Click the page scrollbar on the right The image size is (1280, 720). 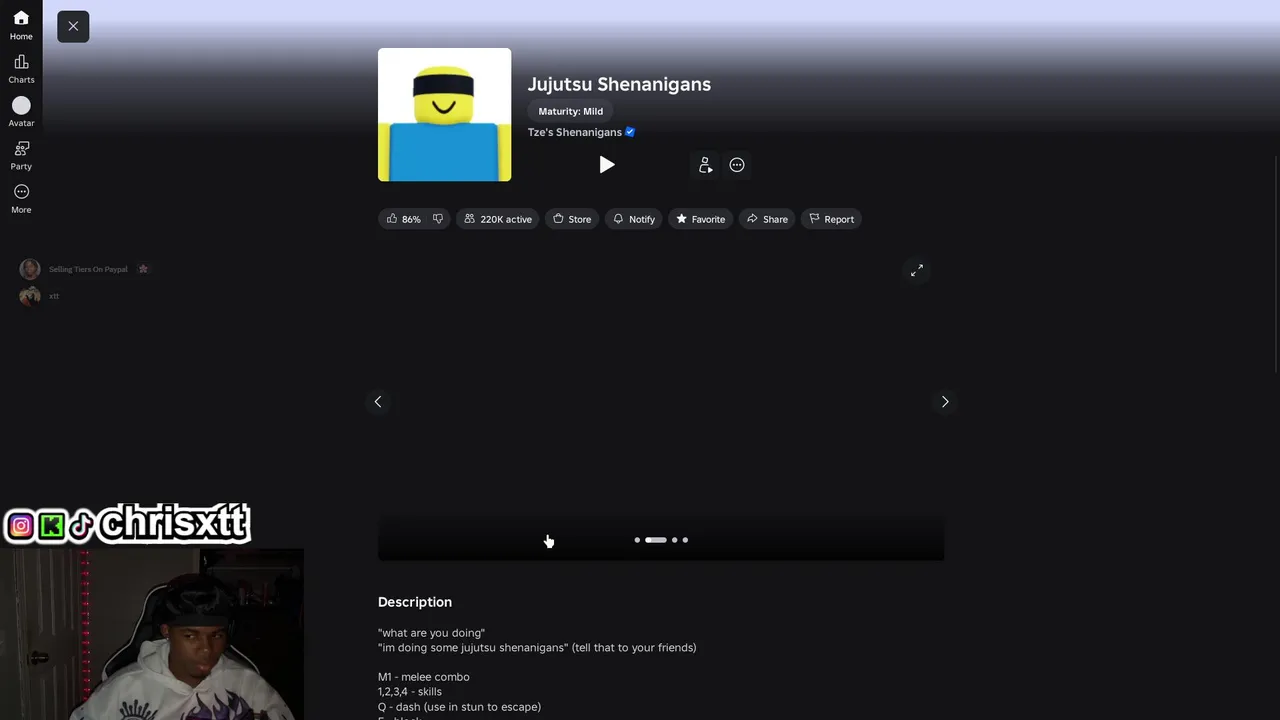point(1276,265)
